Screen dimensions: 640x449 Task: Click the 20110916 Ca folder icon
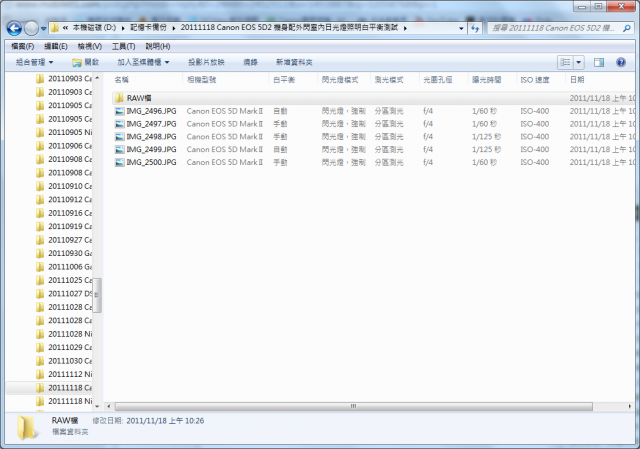click(40, 213)
